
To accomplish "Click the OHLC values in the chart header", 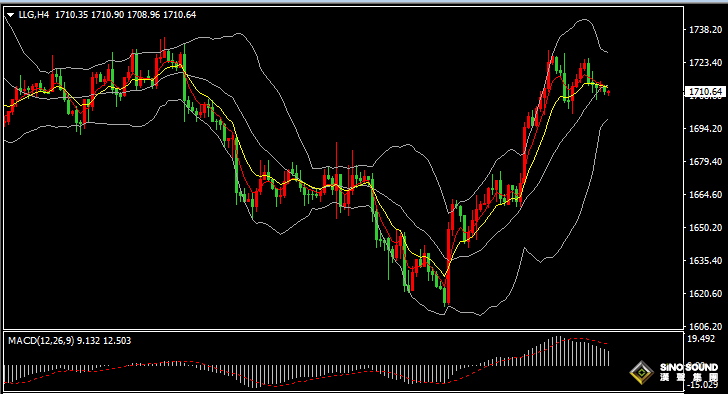I will click(125, 15).
